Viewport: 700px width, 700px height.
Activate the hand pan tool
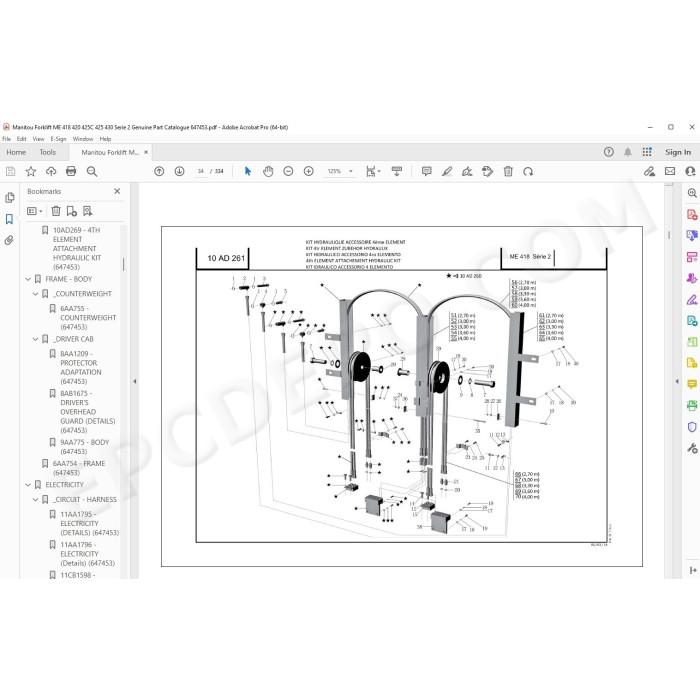click(268, 171)
